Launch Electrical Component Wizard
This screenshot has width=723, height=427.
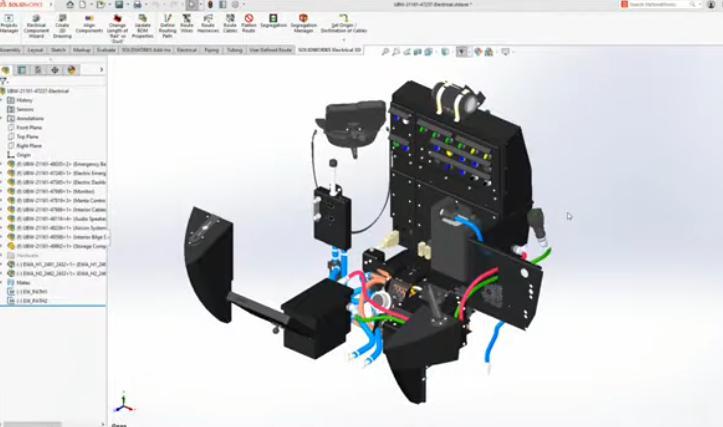[x=36, y=26]
